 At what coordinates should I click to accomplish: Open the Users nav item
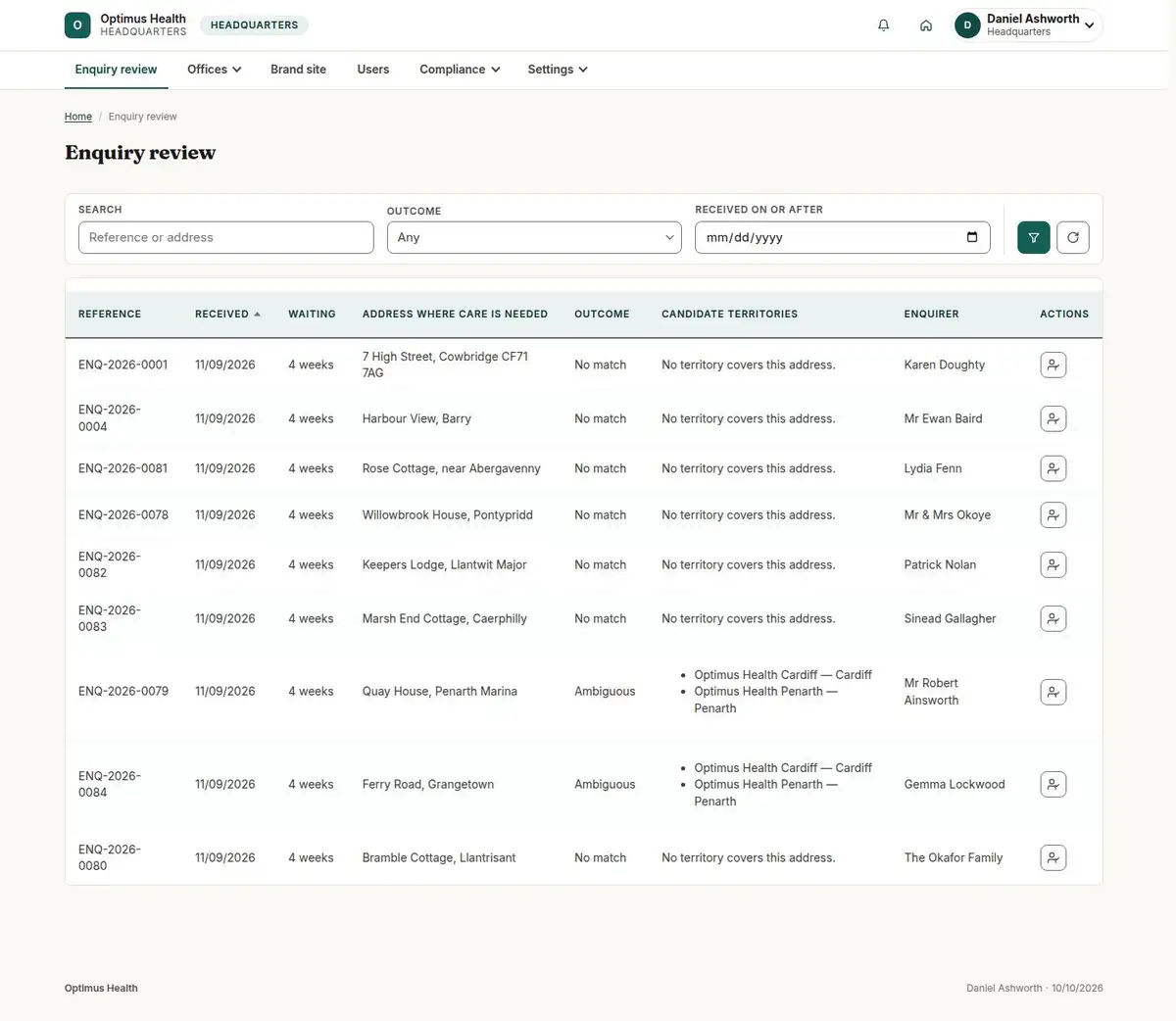point(373,70)
